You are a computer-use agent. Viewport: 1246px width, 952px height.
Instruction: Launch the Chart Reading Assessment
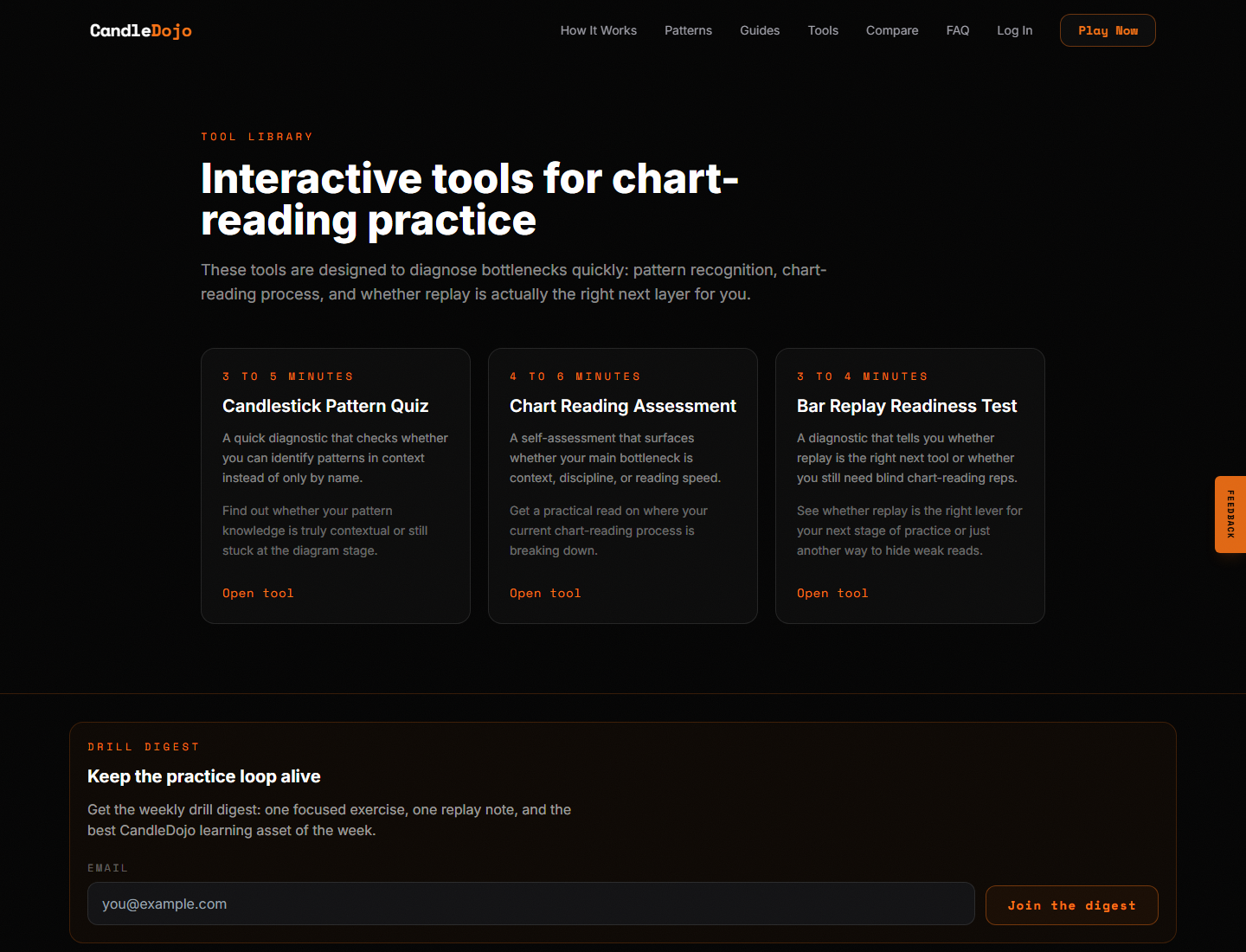tap(545, 593)
